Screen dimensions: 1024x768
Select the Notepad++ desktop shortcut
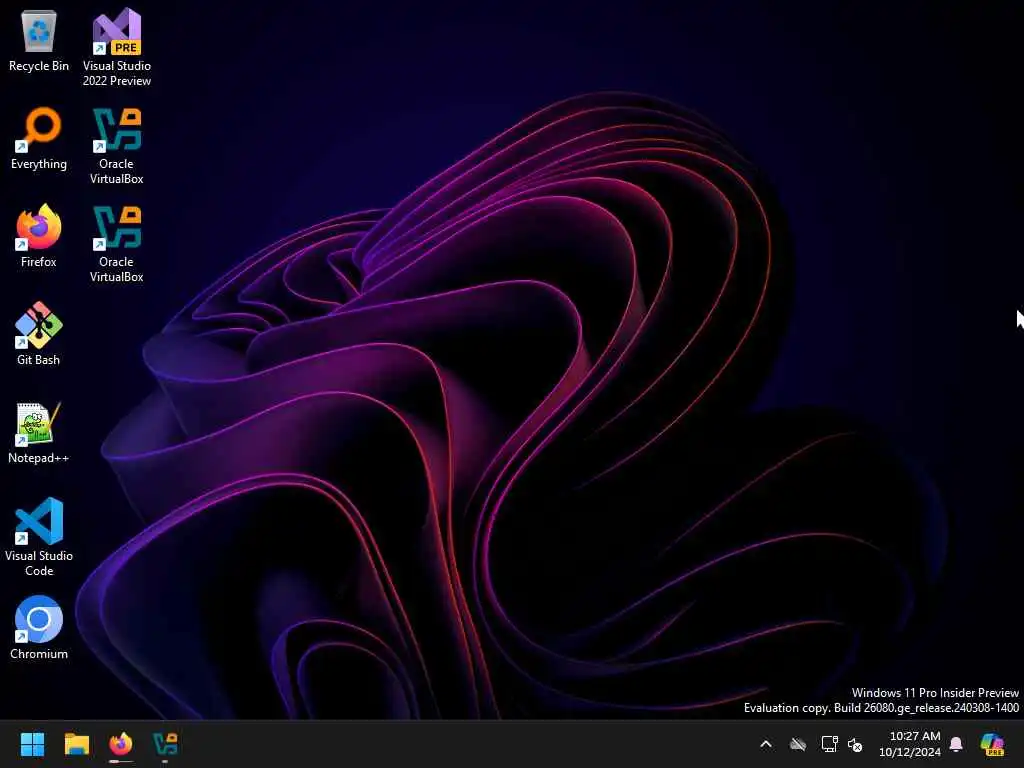39,432
